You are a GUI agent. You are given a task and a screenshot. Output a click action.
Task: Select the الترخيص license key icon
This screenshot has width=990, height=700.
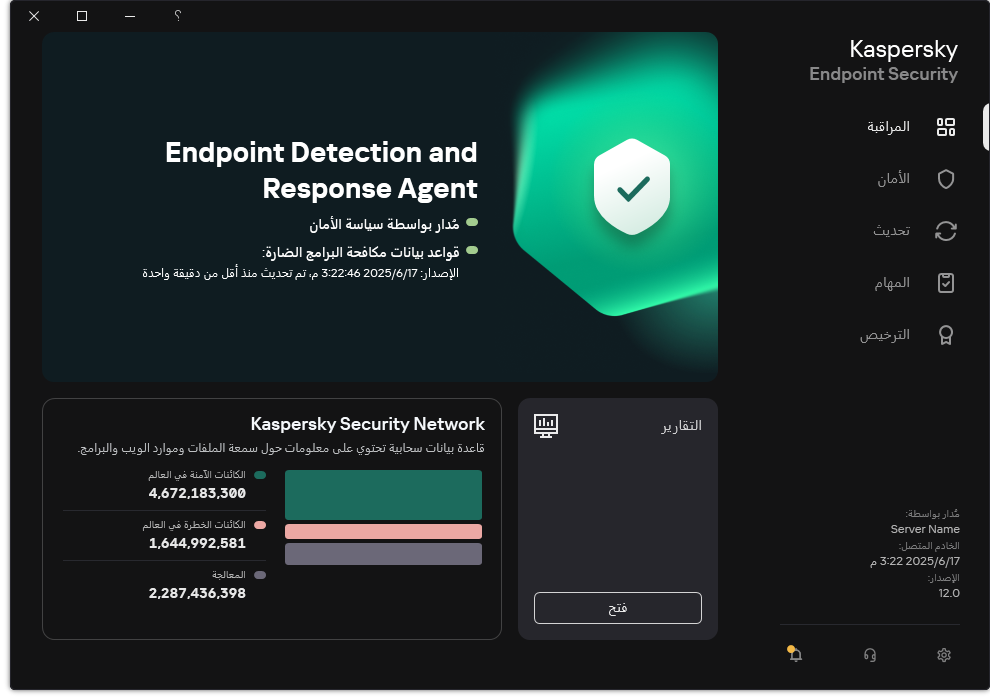[x=946, y=334]
